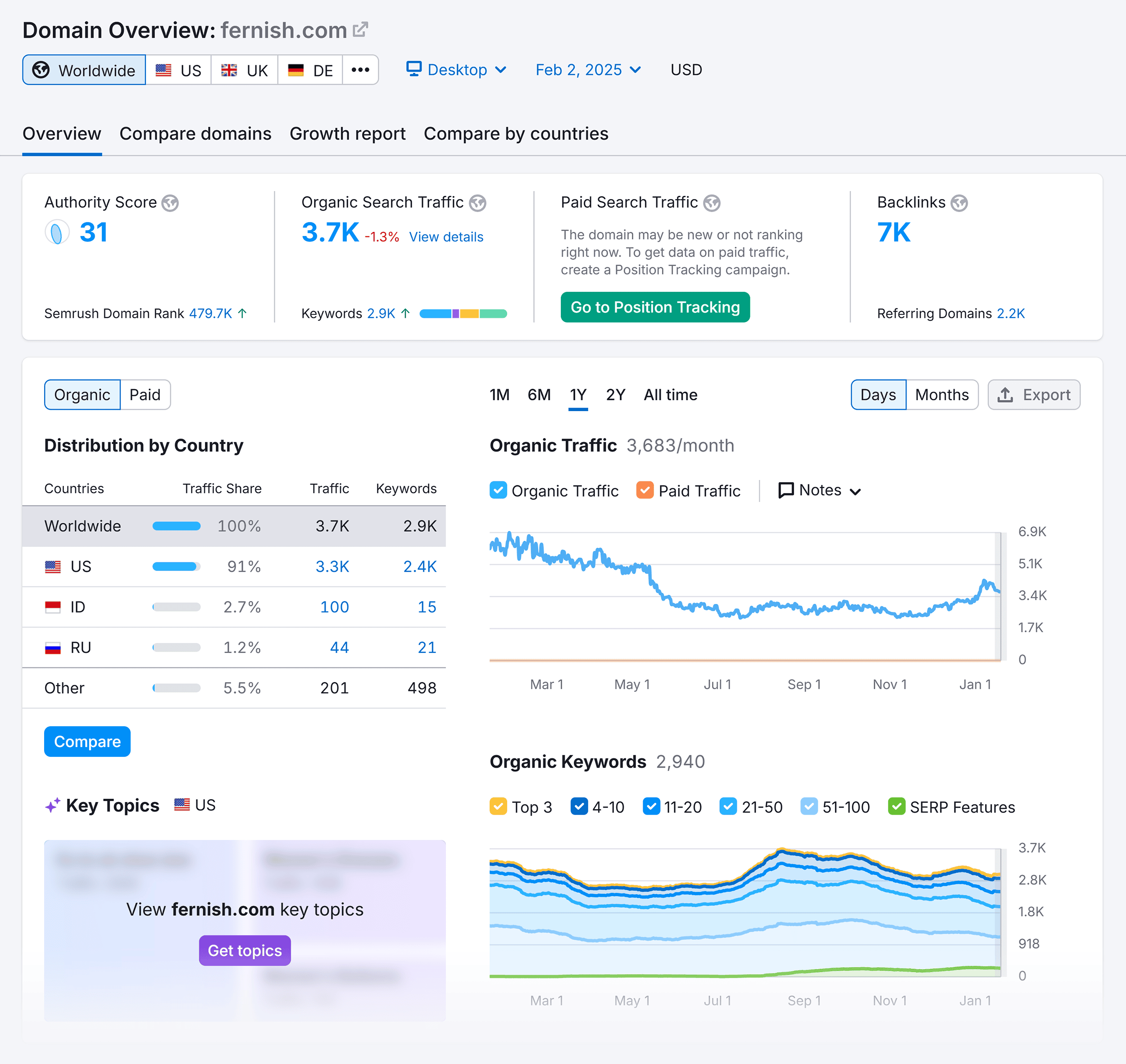The width and height of the screenshot is (1126, 1064).
Task: Open Compare domains tab
Action: [195, 134]
